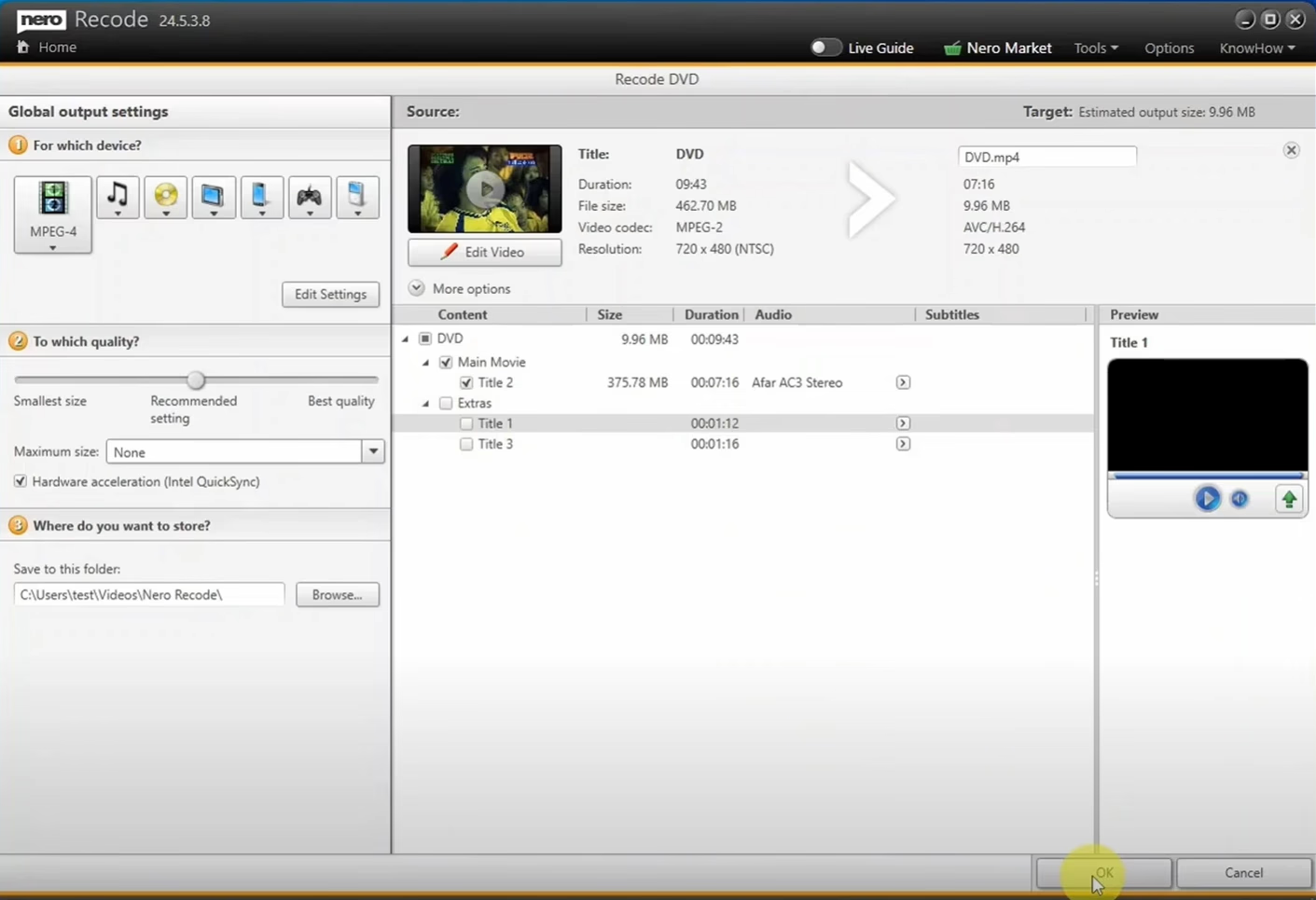Open audio options arrow for Title 2
1316x900 pixels.
pyautogui.click(x=903, y=382)
